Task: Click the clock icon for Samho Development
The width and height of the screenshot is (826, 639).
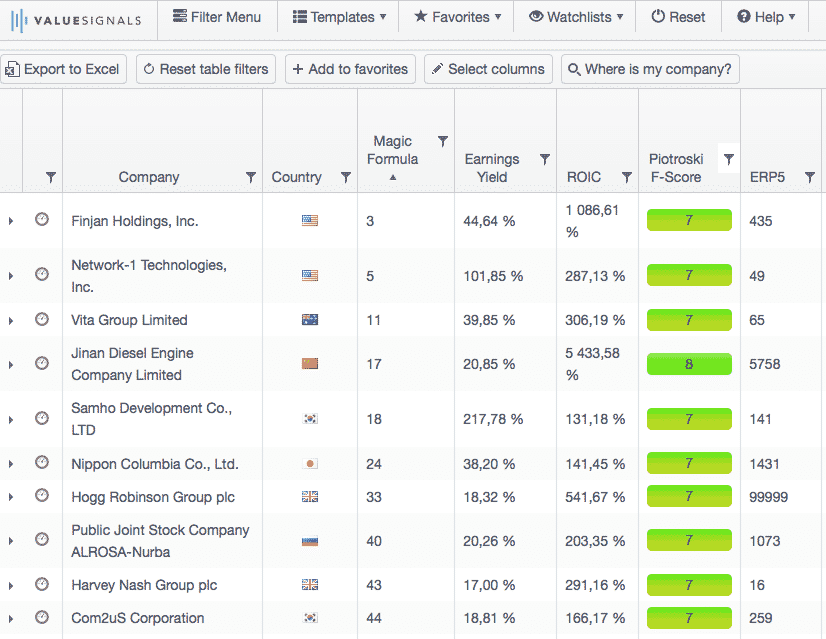Action: pyautogui.click(x=42, y=418)
